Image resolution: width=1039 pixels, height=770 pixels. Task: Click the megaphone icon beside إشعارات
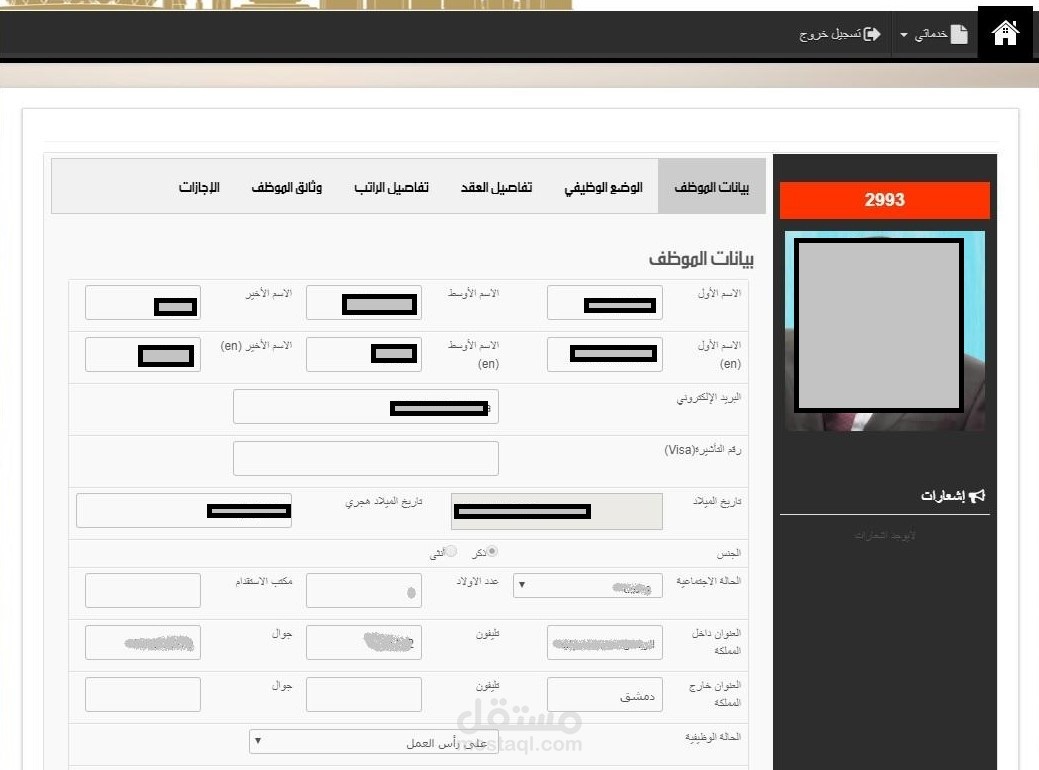point(977,494)
